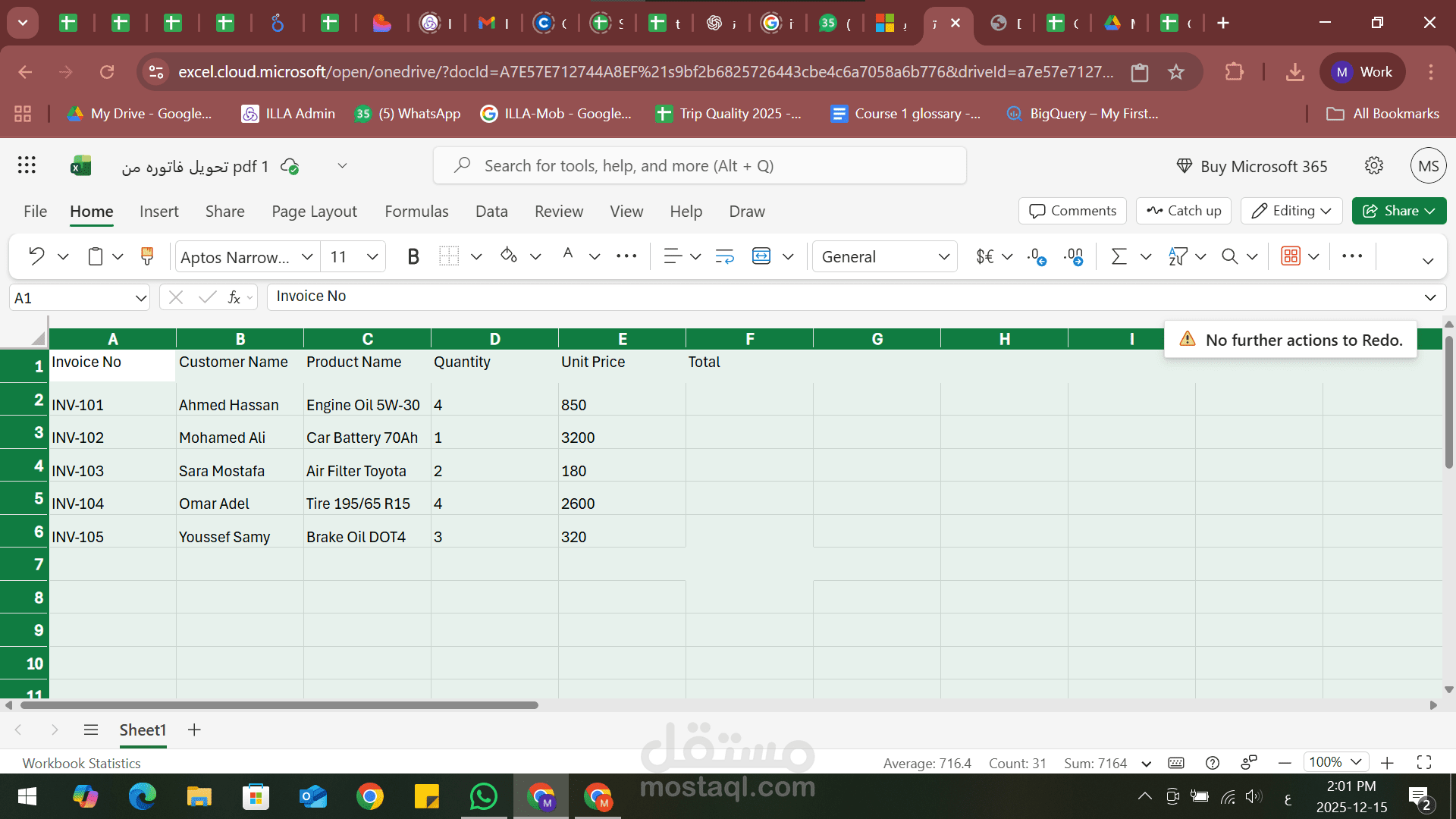The width and height of the screenshot is (1456, 819).
Task: Click the Merge cells icon
Action: click(x=761, y=256)
